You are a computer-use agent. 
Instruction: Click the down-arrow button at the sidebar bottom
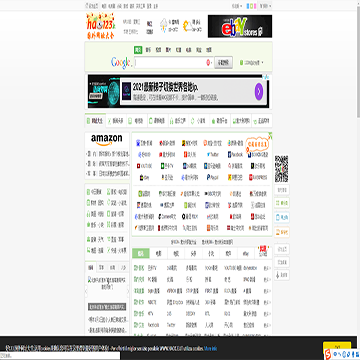[282, 275]
